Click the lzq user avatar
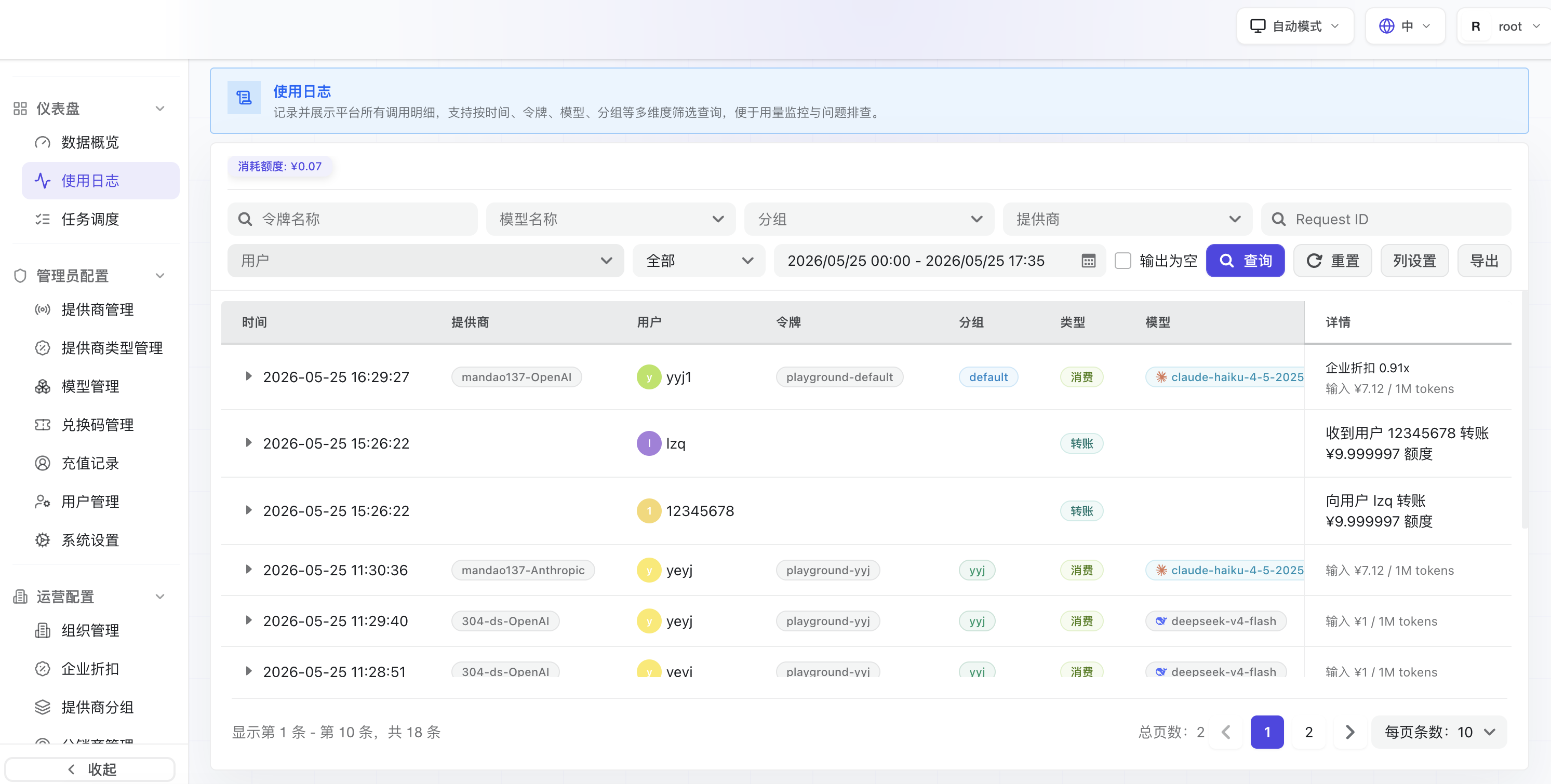Image resolution: width=1551 pixels, height=784 pixels. click(648, 443)
